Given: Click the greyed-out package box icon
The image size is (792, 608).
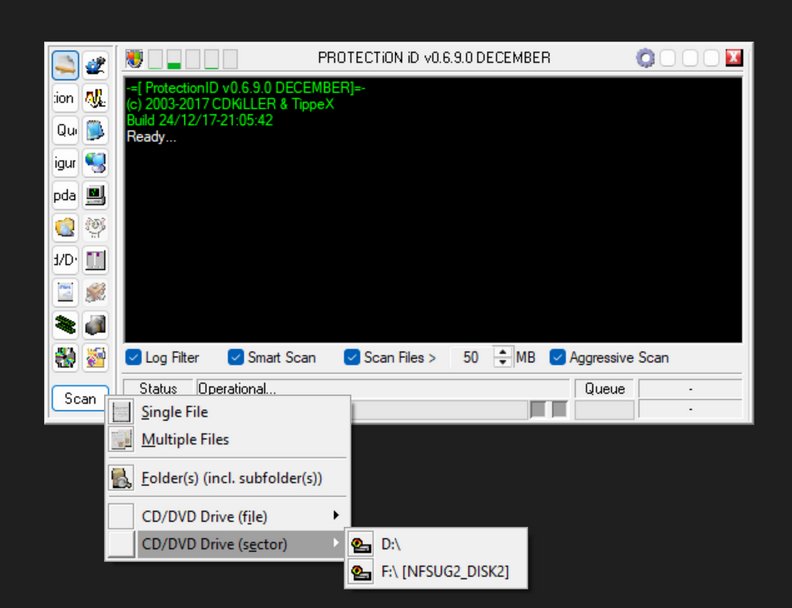Looking at the screenshot, I should tap(95, 292).
